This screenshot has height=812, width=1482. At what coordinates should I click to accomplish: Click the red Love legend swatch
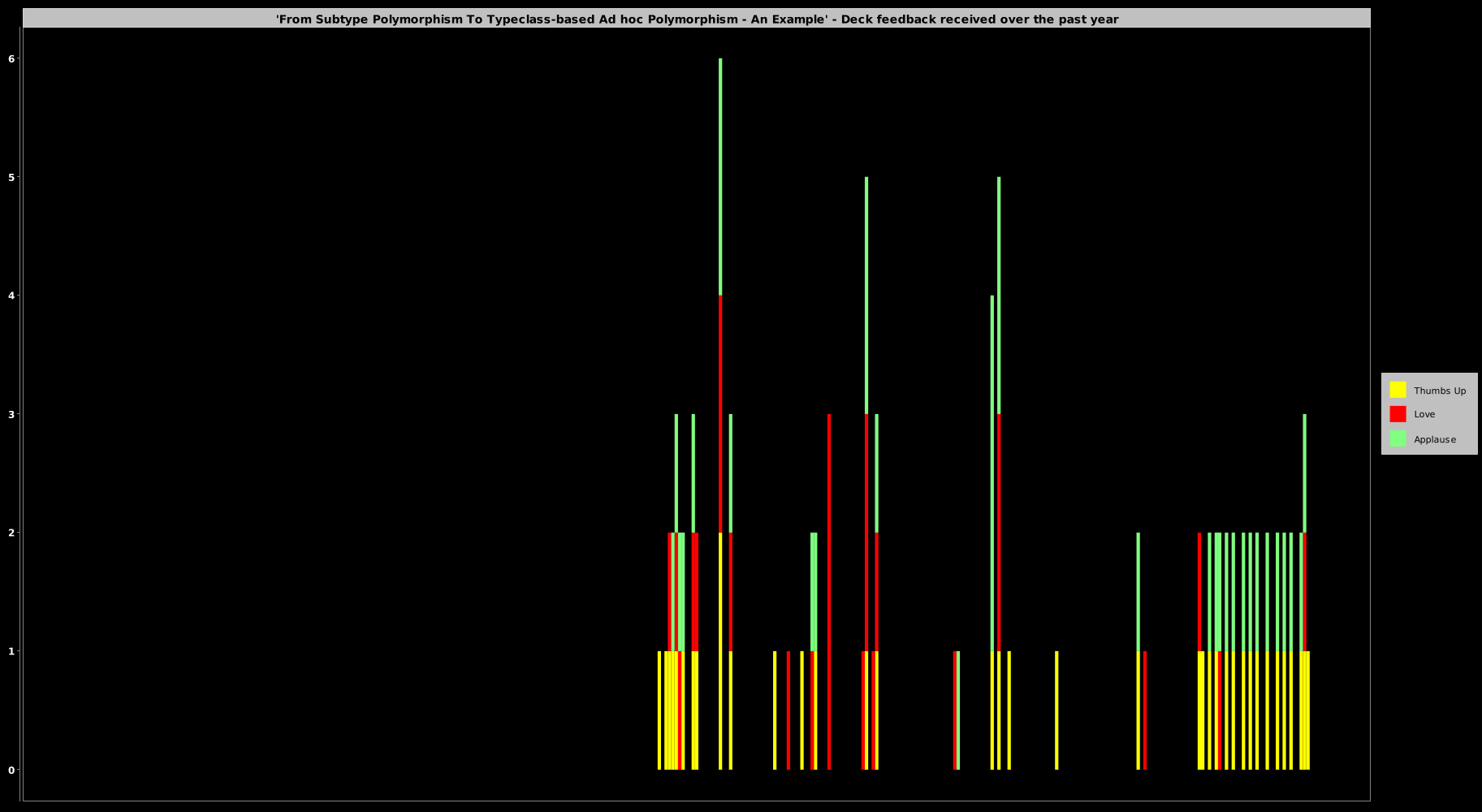point(1398,414)
